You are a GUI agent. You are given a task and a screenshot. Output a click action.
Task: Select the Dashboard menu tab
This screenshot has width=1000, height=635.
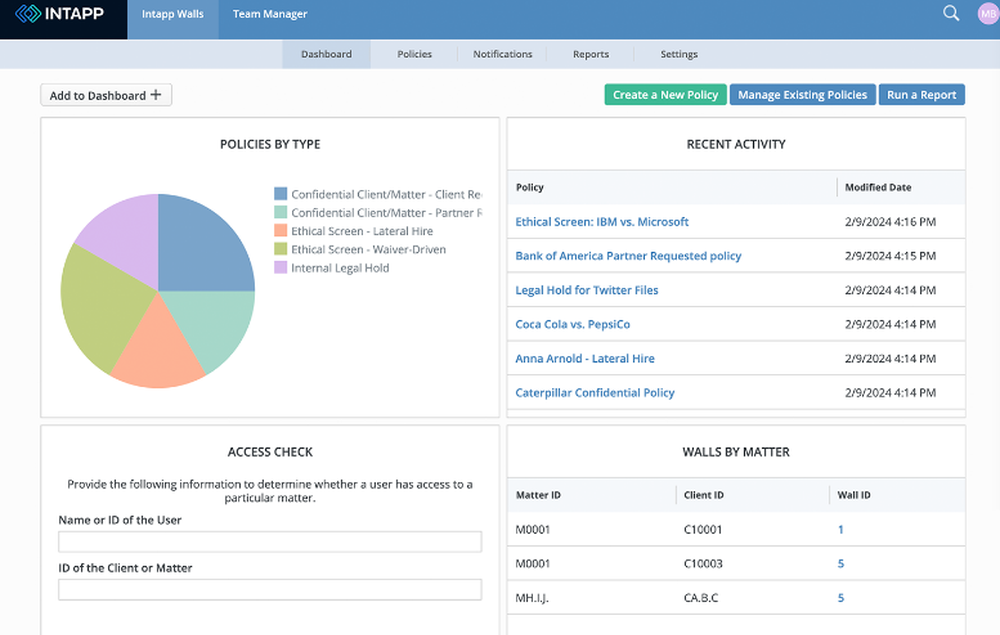(x=327, y=54)
